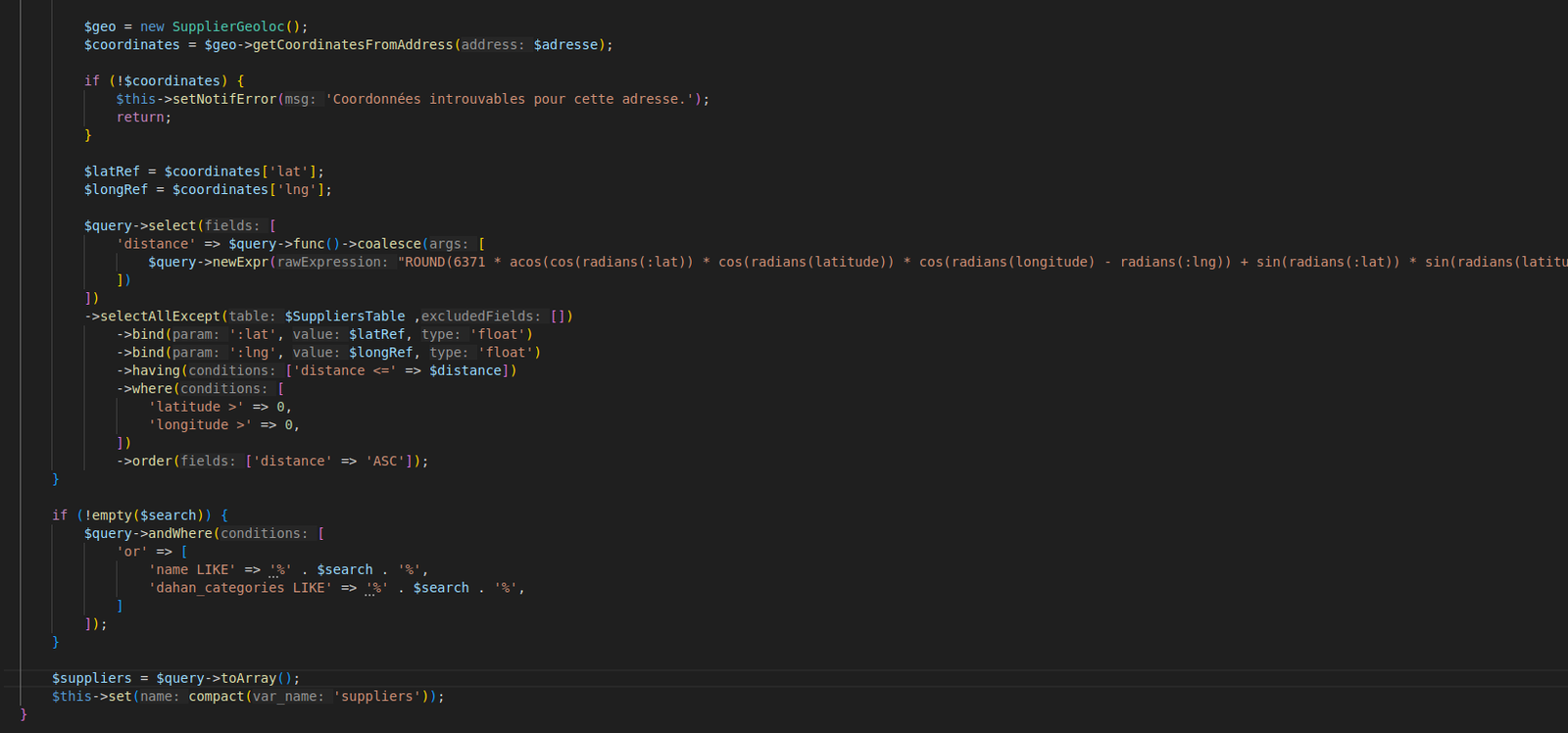Screen dimensions: 1568x733
Task: Click the 'longitude >' condition string
Action: 200,425
